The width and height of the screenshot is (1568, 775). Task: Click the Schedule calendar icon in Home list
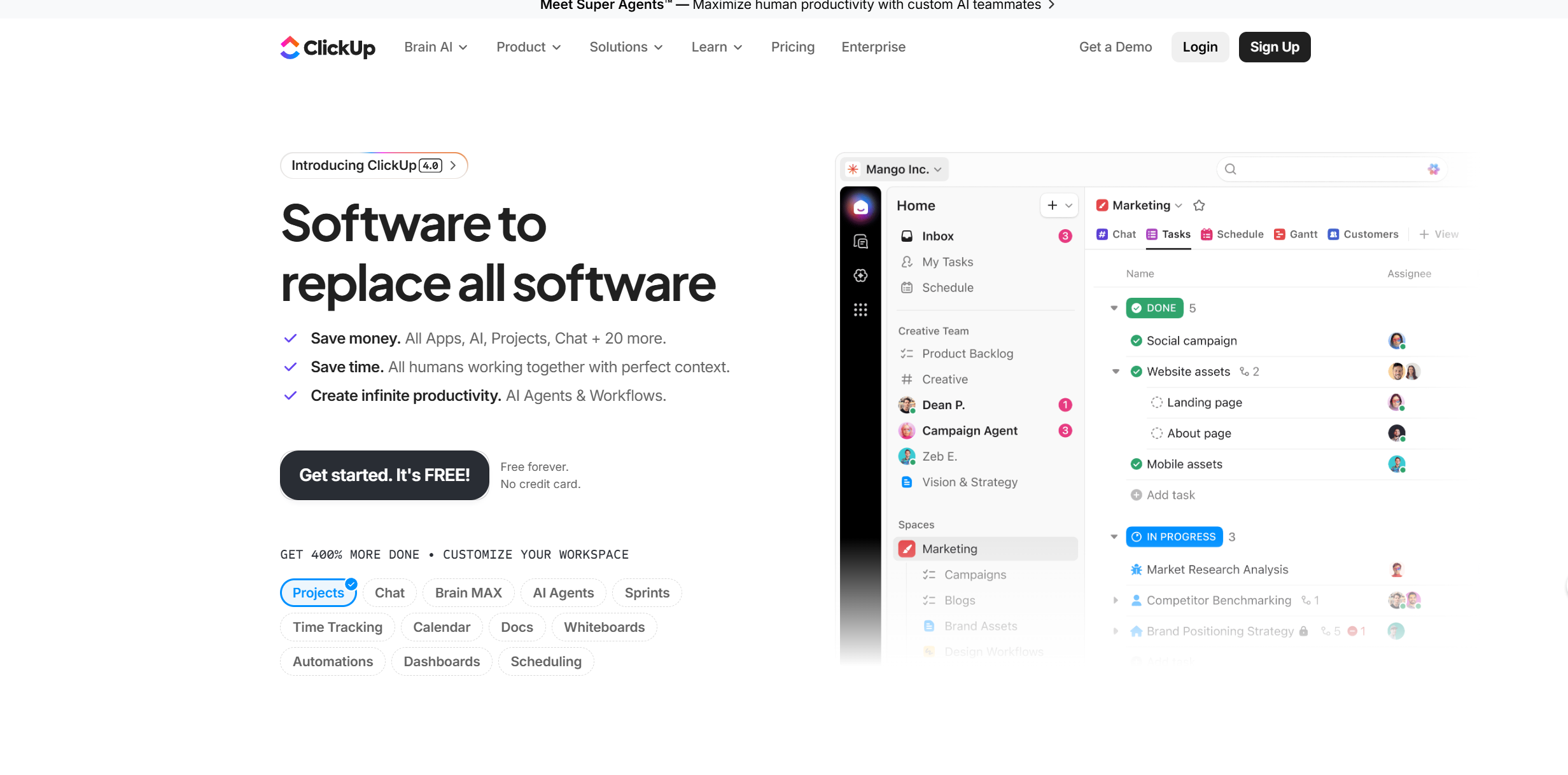click(x=907, y=288)
